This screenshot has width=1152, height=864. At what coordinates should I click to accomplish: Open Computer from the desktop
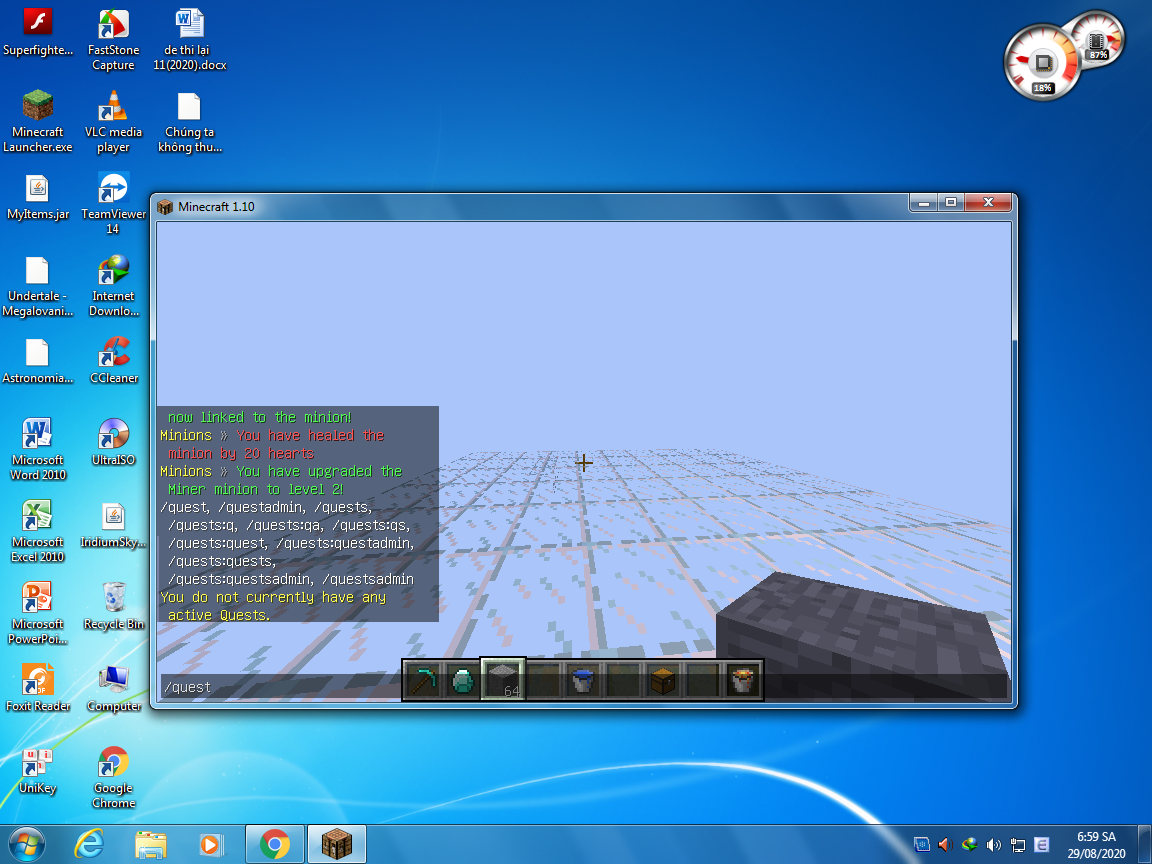click(x=113, y=688)
